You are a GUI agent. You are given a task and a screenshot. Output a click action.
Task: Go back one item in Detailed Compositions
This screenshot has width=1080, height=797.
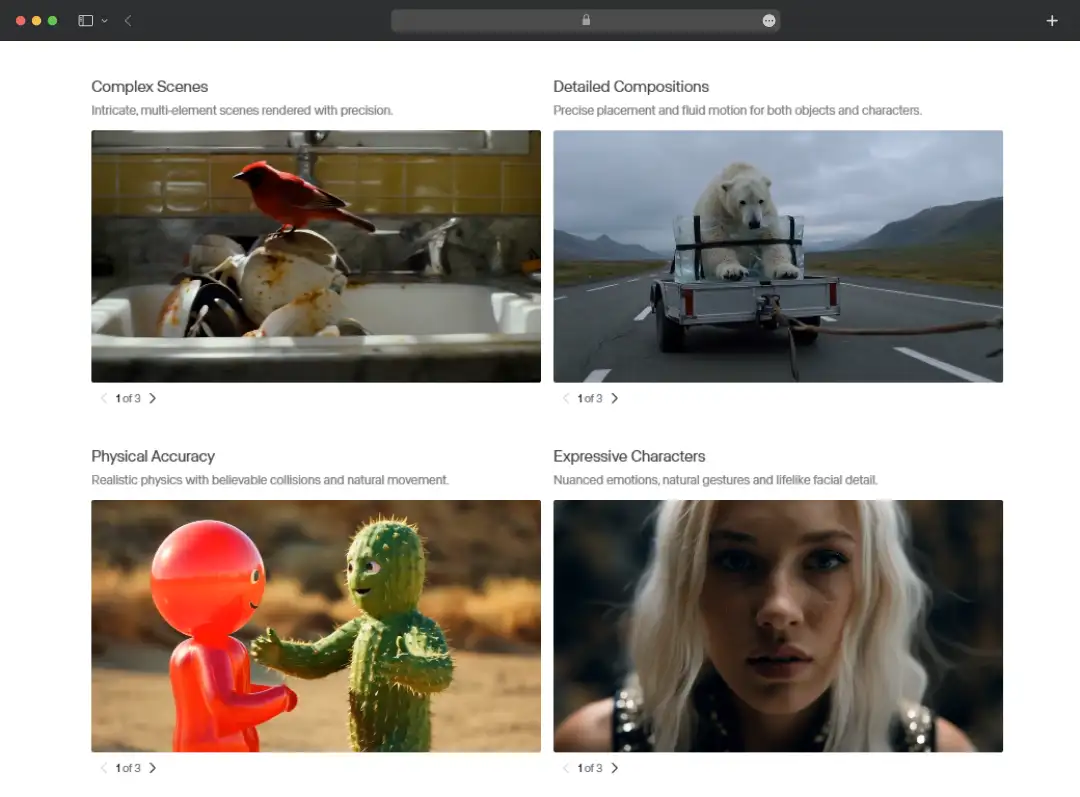[566, 398]
